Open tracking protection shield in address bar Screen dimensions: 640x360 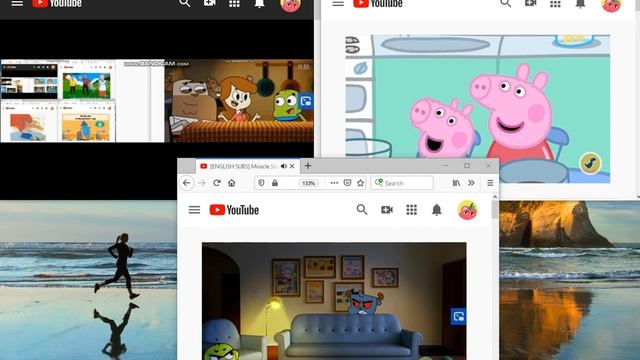[x=261, y=183]
